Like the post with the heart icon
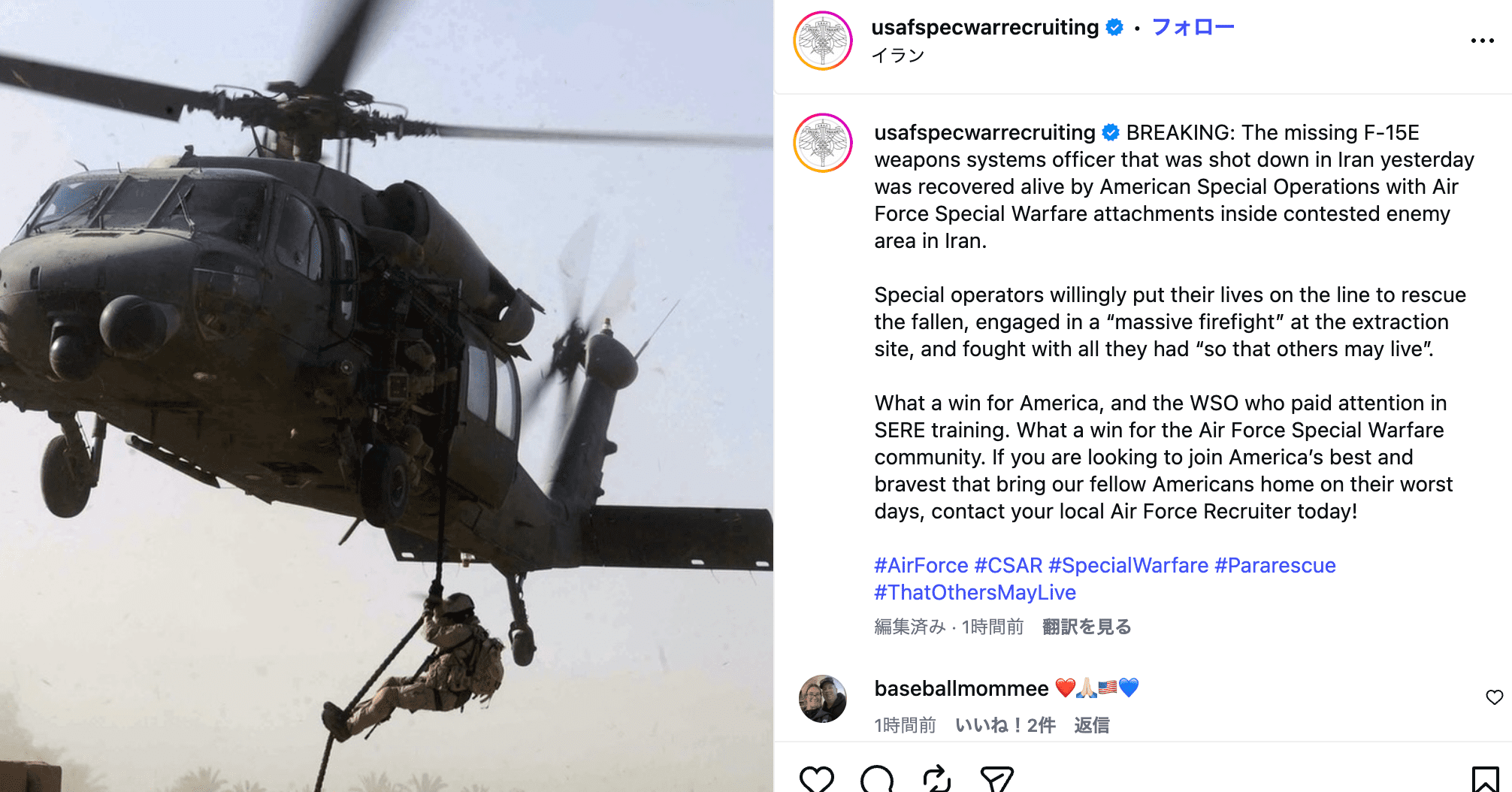This screenshot has width=1512, height=792. [x=816, y=779]
